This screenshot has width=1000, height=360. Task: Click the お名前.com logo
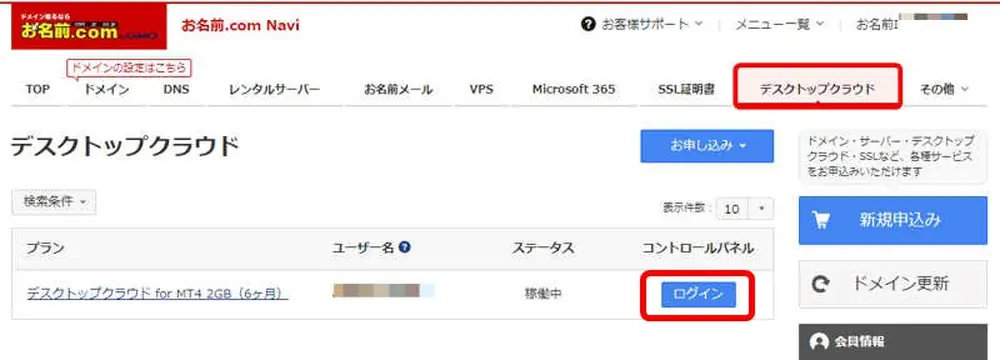coord(89,27)
